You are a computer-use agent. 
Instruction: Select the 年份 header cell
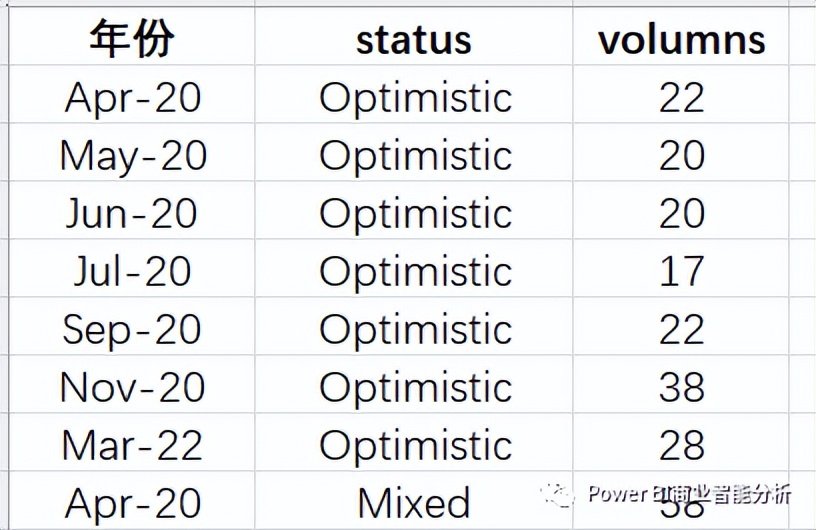click(132, 36)
